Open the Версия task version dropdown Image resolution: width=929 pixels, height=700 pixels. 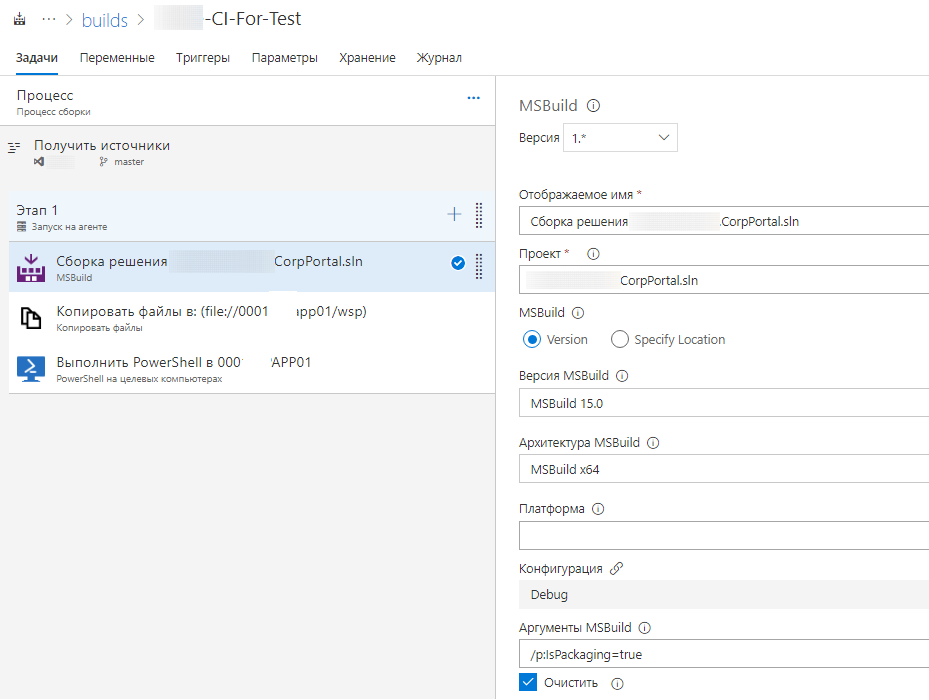pyautogui.click(x=620, y=138)
